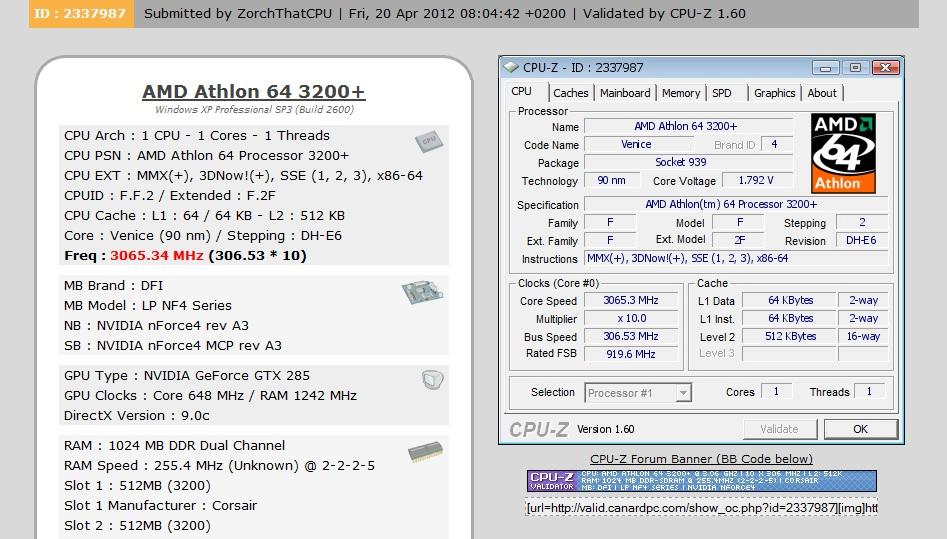
Task: Click the Core Voltage value 1.792 V
Action: [x=757, y=180]
